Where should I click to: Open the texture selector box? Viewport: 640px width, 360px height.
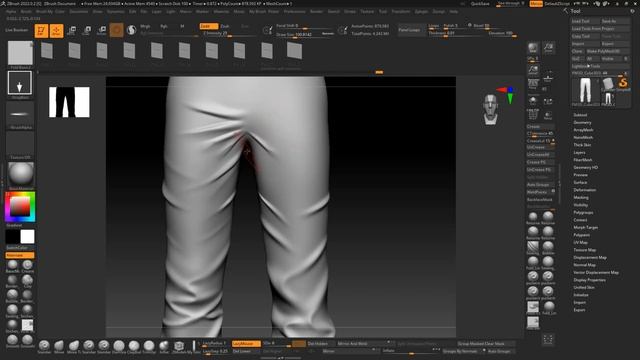click(20, 143)
